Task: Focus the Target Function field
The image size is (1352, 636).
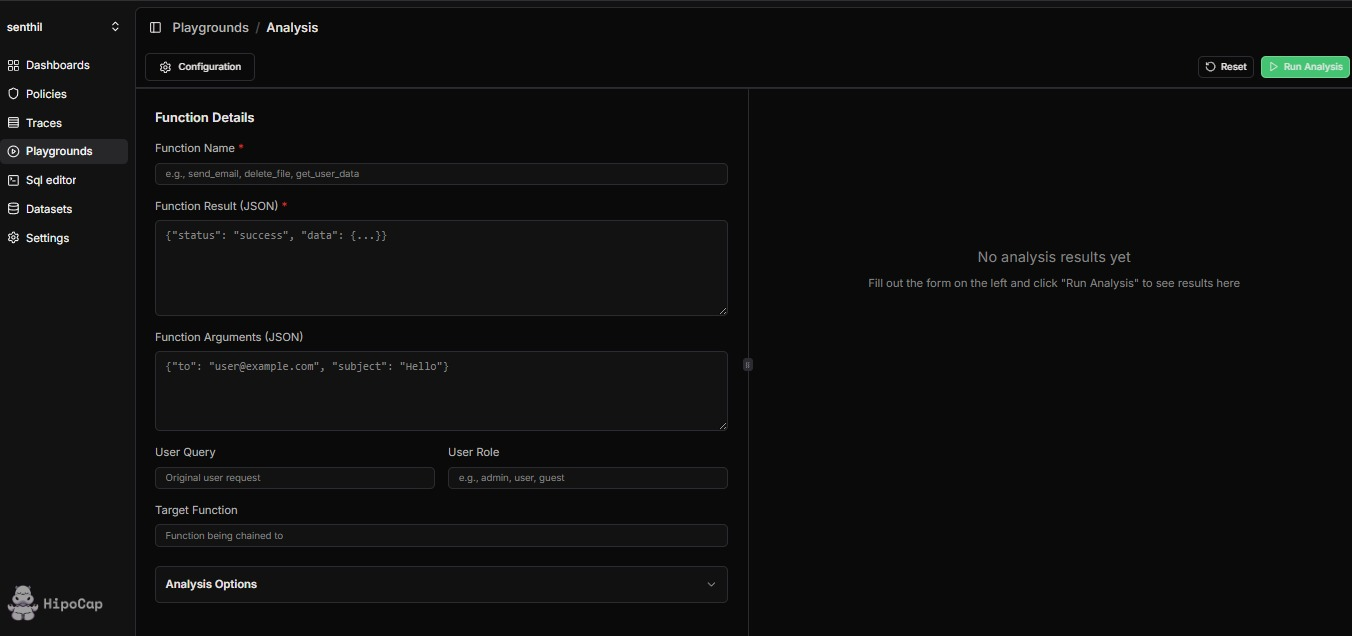Action: pos(441,536)
